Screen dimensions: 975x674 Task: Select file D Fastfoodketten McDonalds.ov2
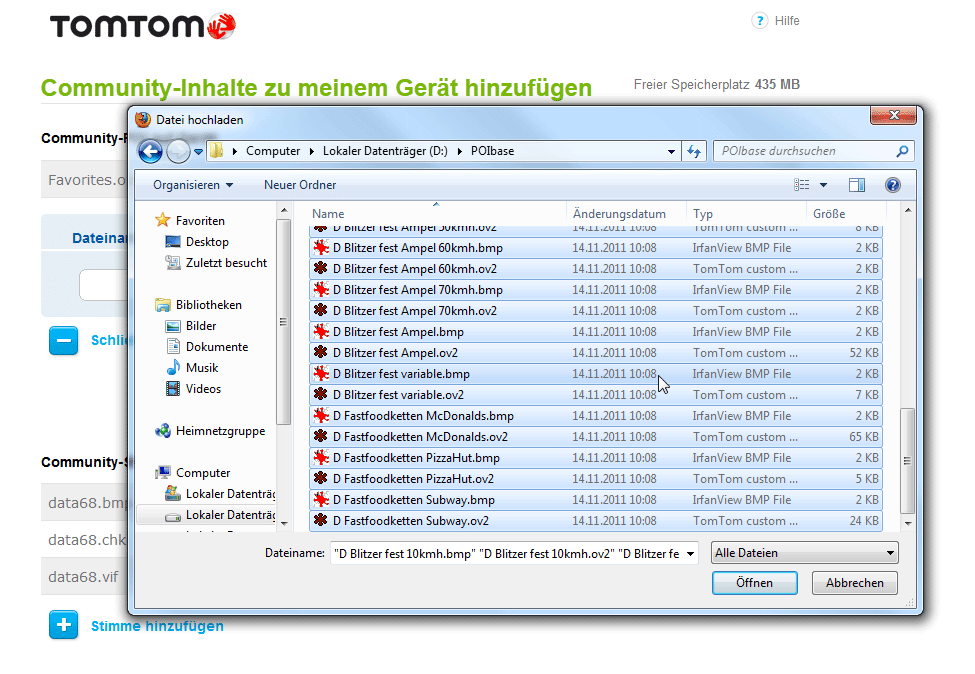[420, 437]
